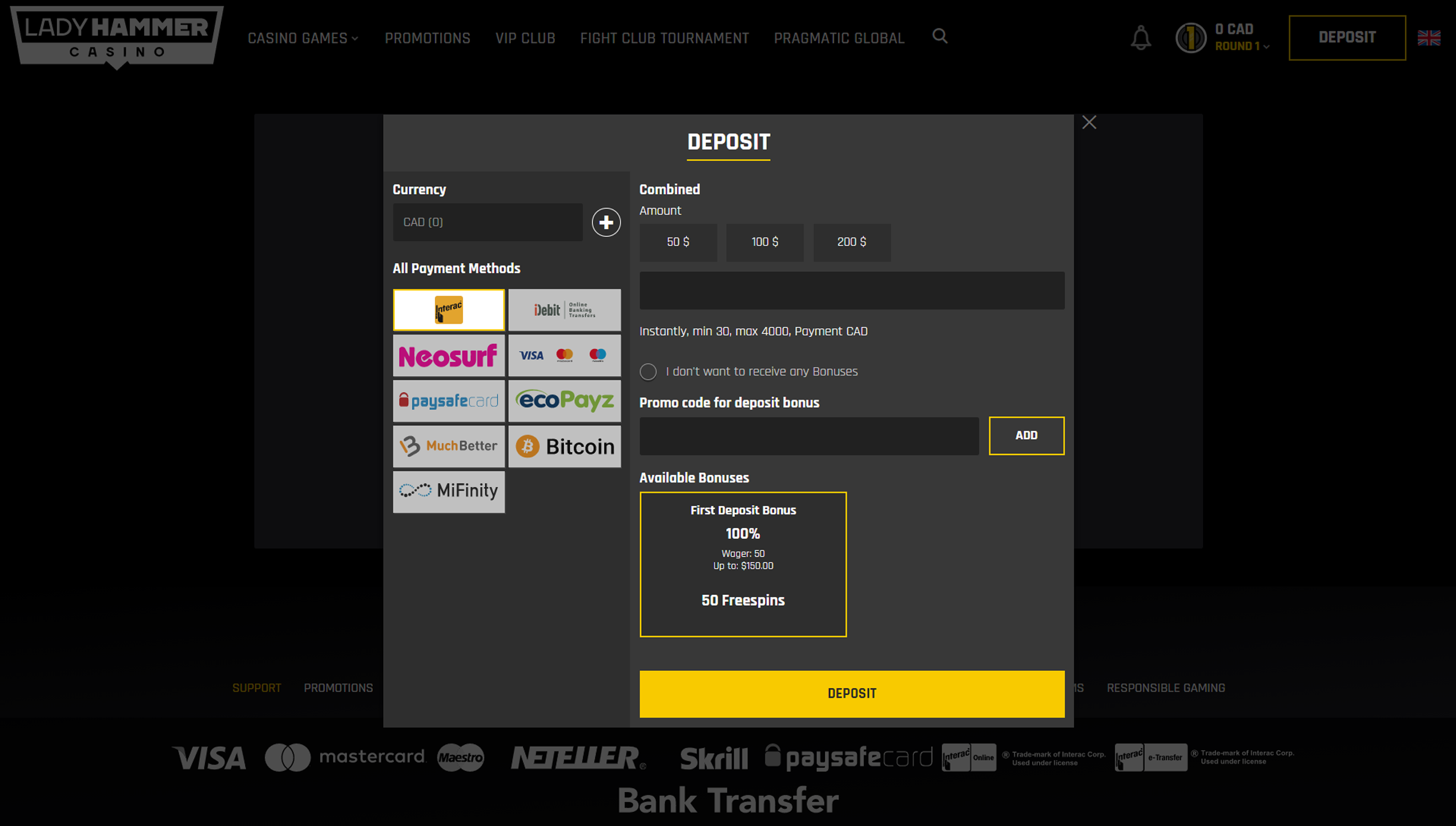Click the Lady Hammer Casino logo
The width and height of the screenshot is (1456, 826).
(117, 37)
